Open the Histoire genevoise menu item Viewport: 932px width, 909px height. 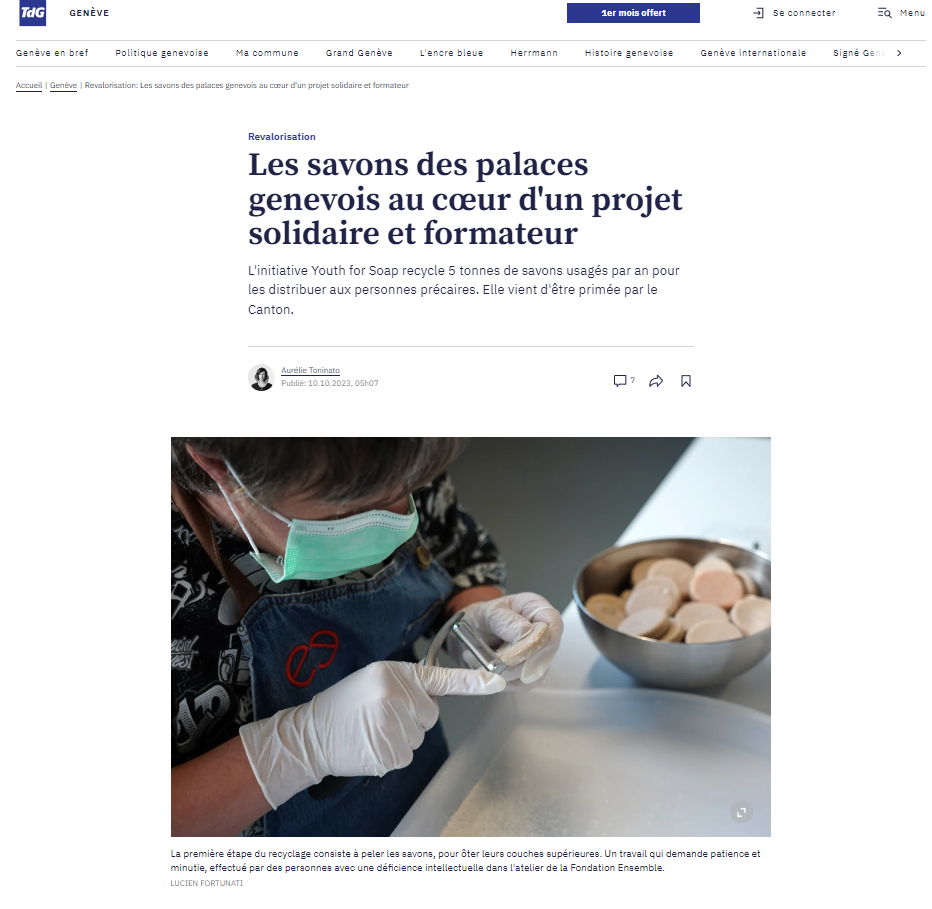[629, 53]
